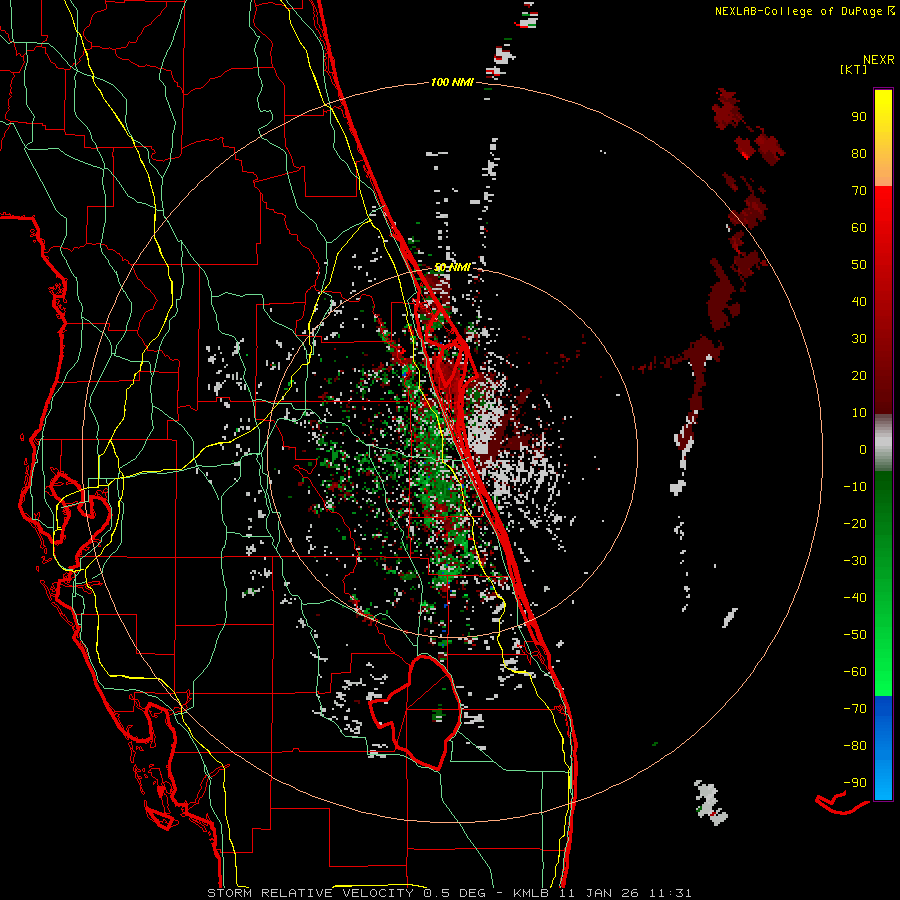Select the 90 value on the velocity scale
The height and width of the screenshot is (900, 900).
859,117
